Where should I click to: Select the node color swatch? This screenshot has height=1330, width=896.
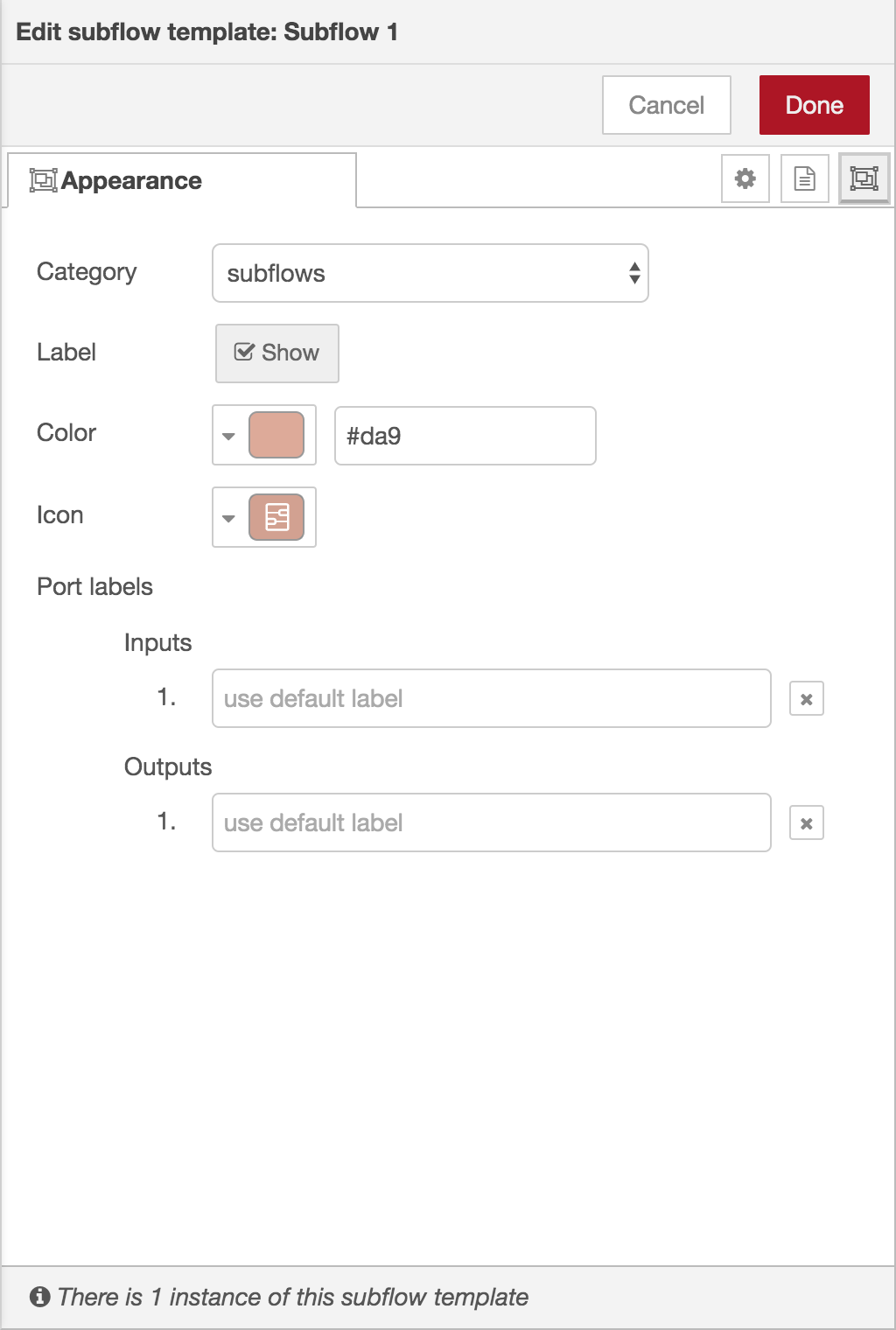click(277, 435)
